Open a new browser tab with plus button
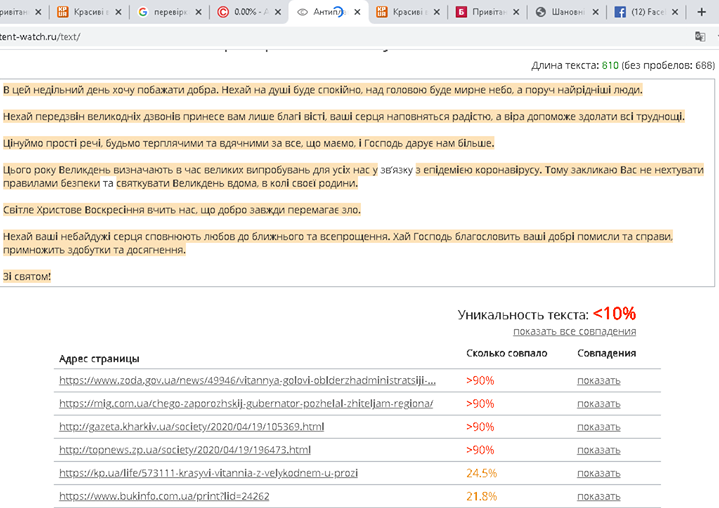 point(702,12)
